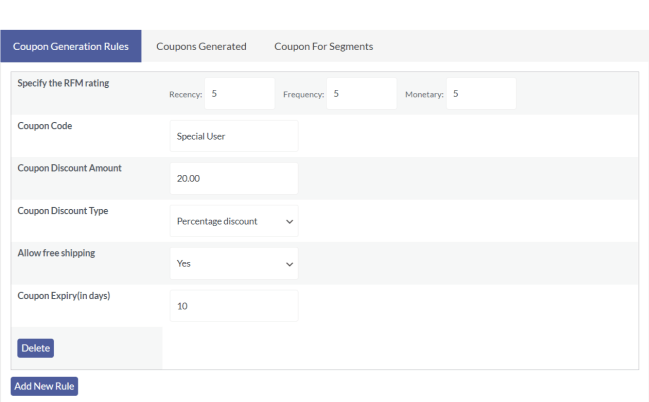This screenshot has width=649, height=402.
Task: Open the Allow free shipping dropdown
Action: 234,264
